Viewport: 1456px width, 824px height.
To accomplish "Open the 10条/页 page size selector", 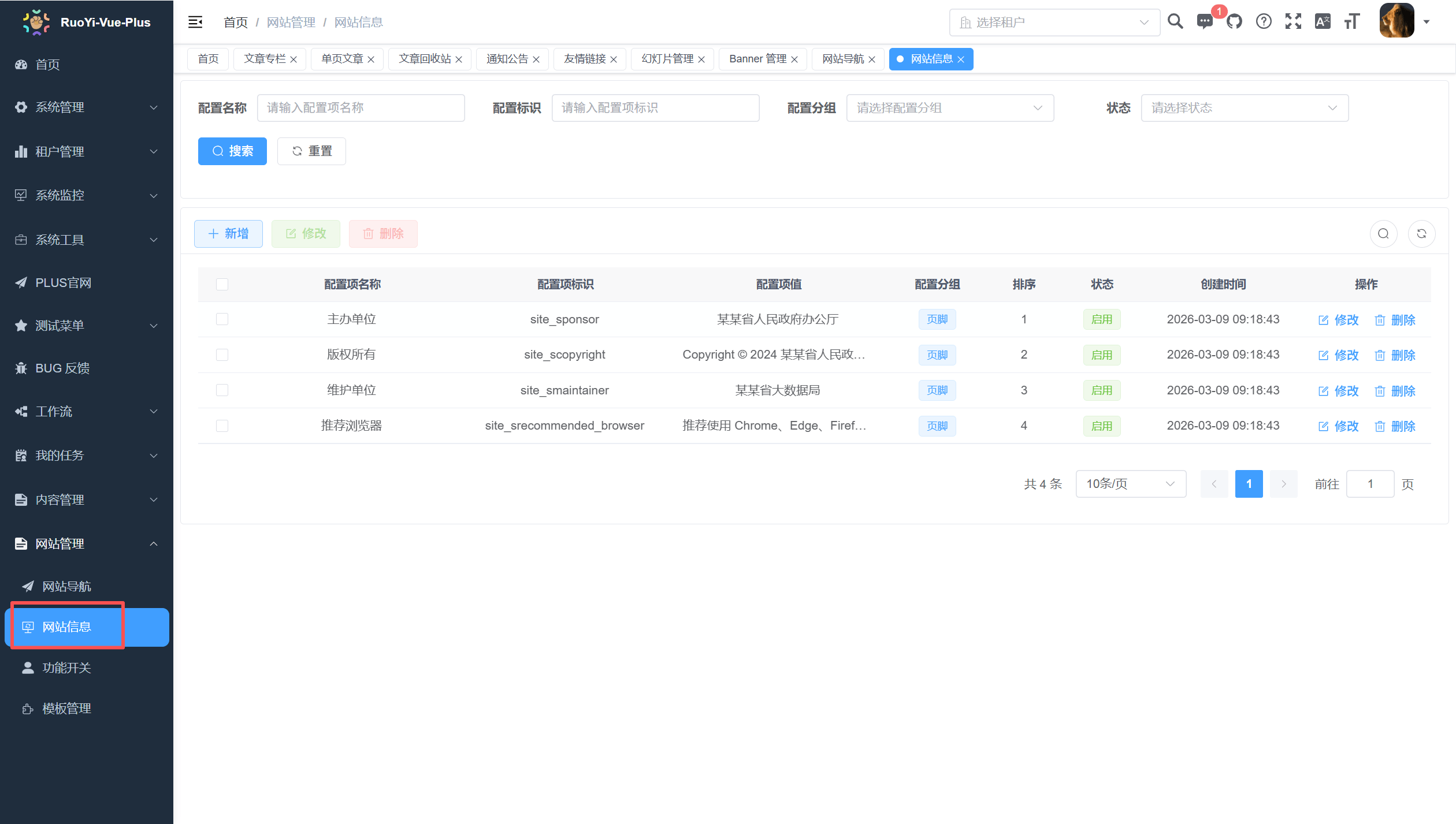I will [x=1130, y=483].
